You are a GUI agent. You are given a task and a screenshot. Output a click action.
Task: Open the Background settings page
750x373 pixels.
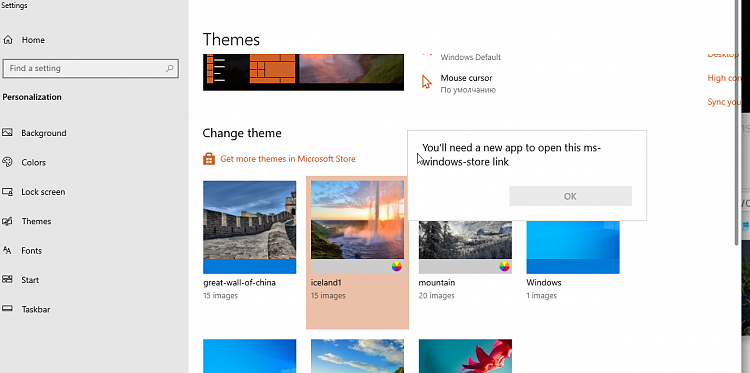44,133
